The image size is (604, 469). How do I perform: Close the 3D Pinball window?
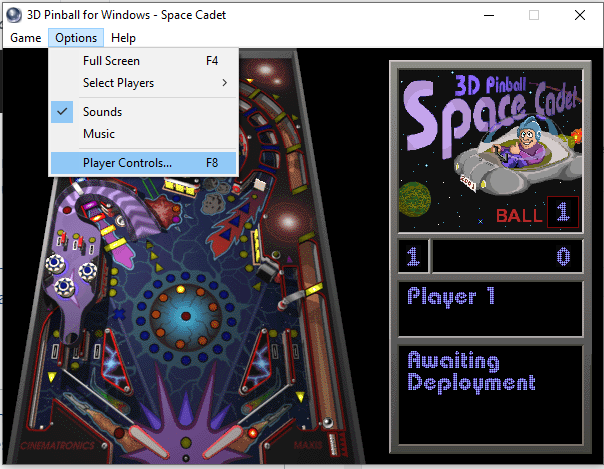pos(580,15)
